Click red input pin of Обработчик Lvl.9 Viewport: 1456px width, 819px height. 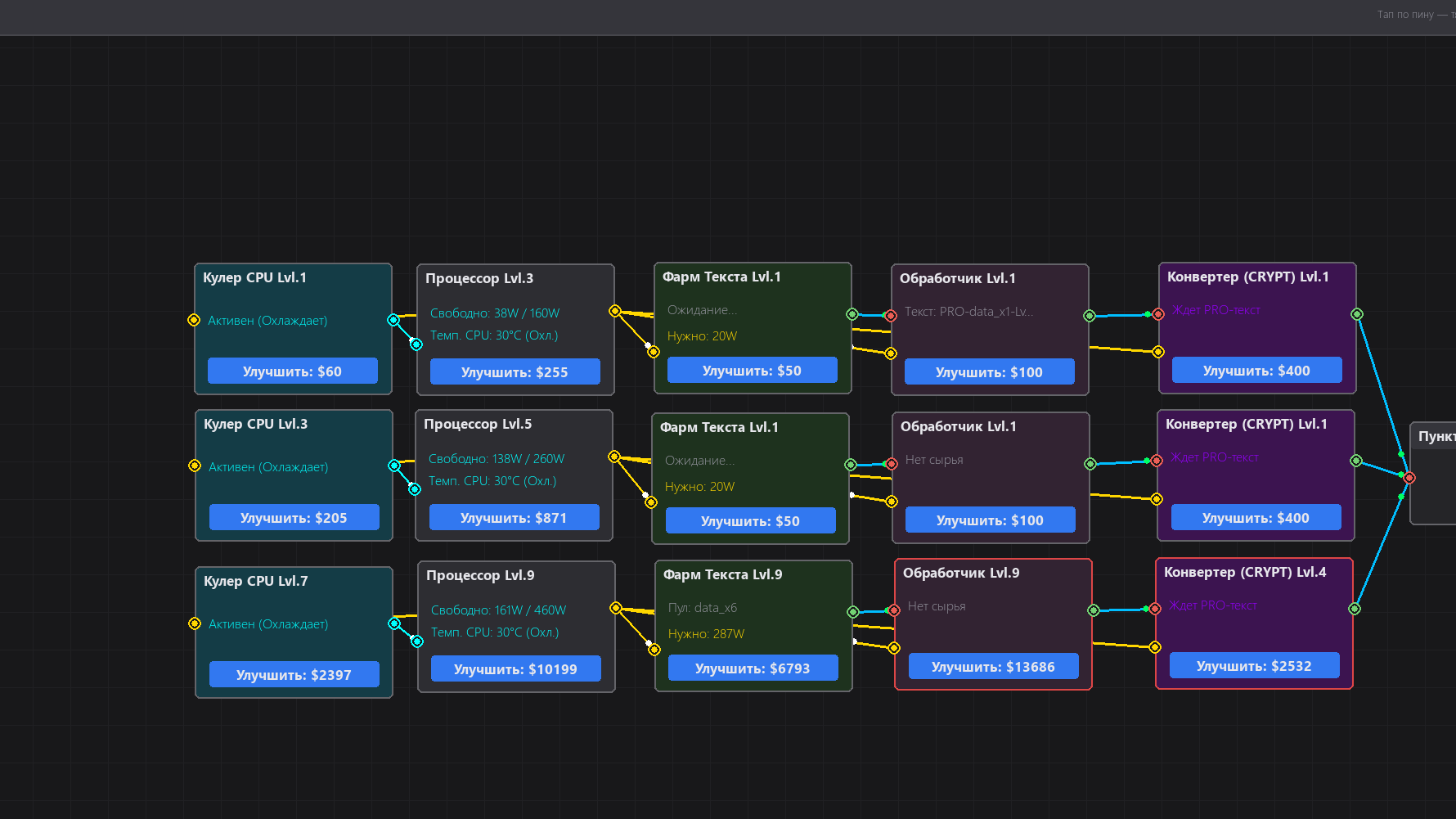(894, 610)
